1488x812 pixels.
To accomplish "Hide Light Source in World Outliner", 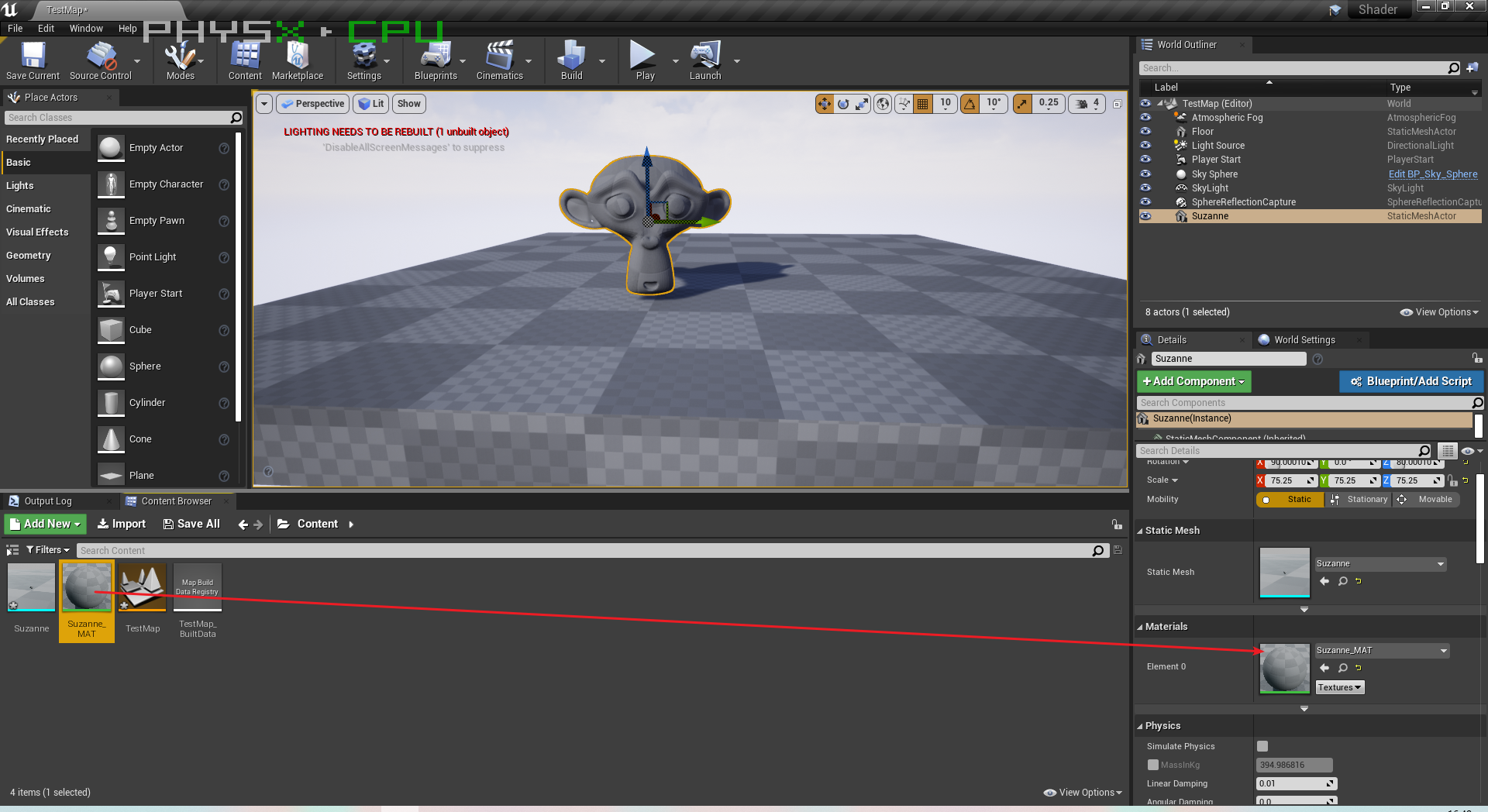I will pyautogui.click(x=1145, y=146).
